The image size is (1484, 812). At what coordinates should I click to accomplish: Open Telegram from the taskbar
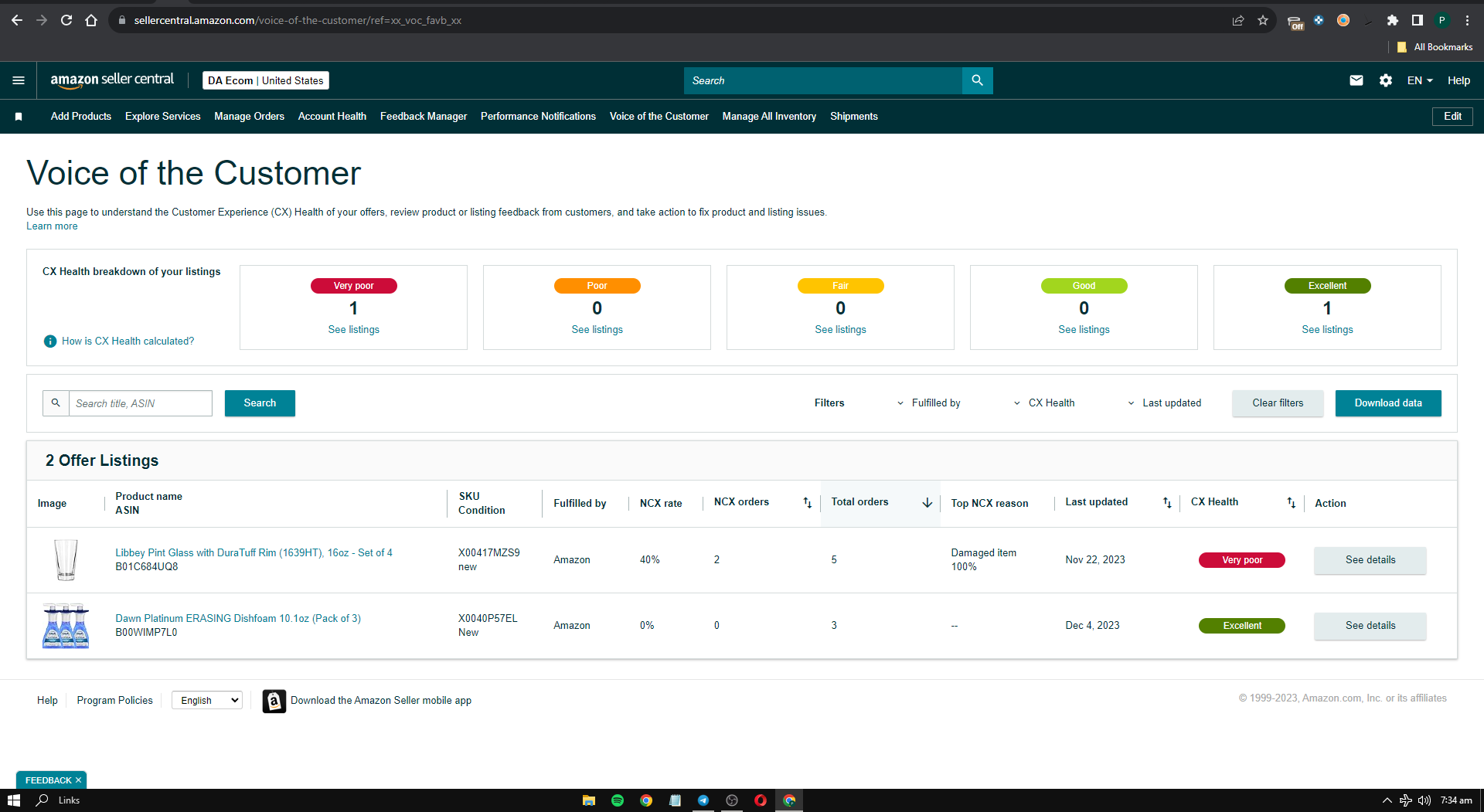pos(703,800)
